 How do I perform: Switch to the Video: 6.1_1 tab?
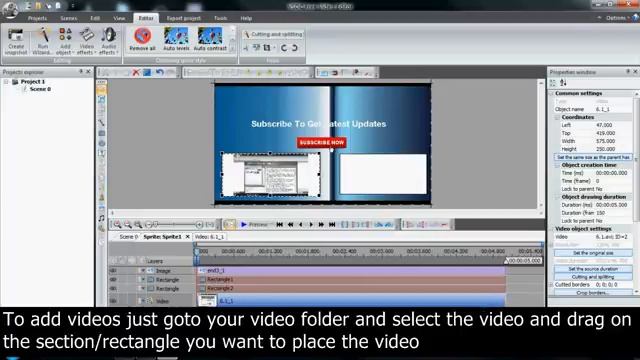pyautogui.click(x=209, y=237)
